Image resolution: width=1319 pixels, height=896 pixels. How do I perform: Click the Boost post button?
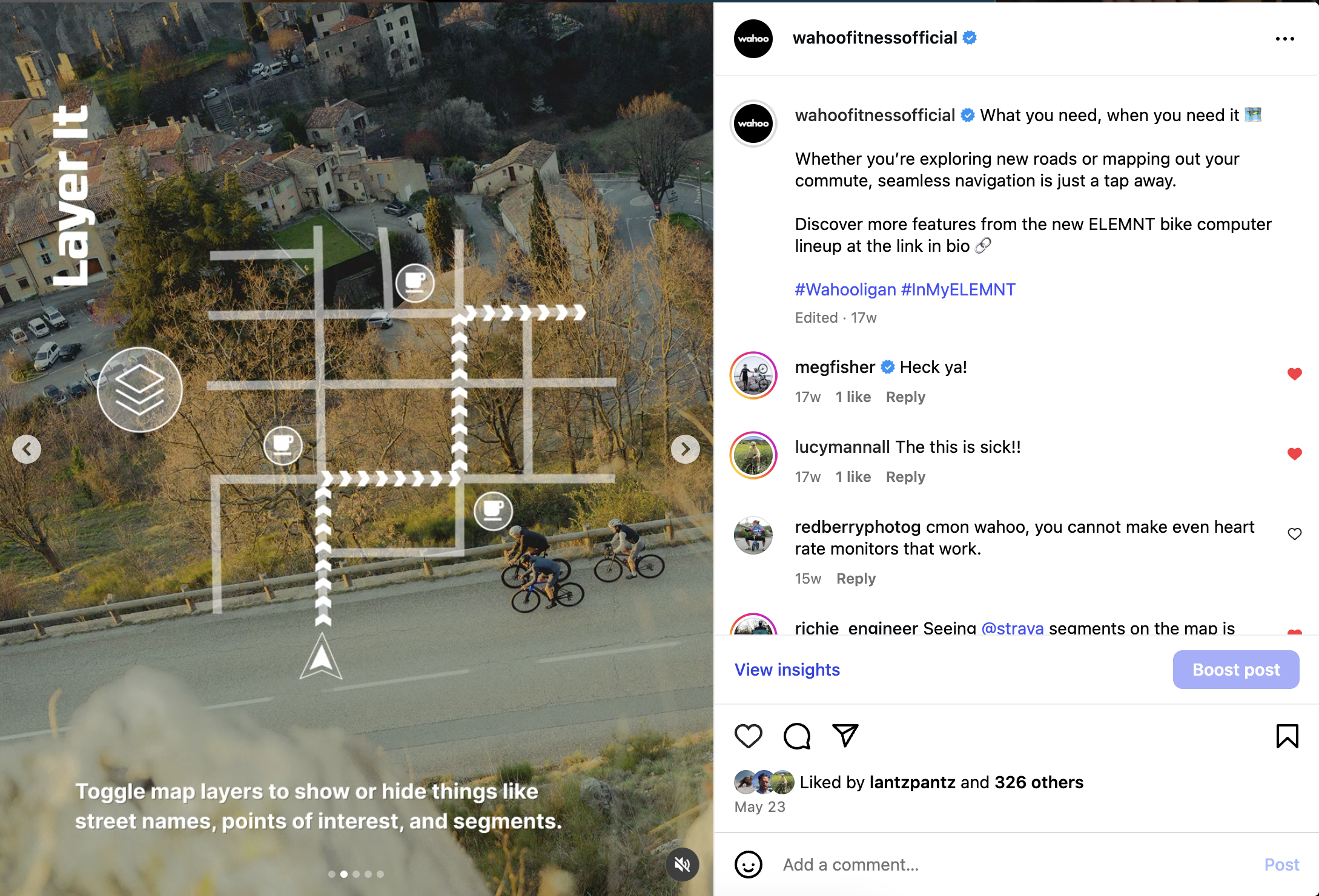click(1236, 670)
